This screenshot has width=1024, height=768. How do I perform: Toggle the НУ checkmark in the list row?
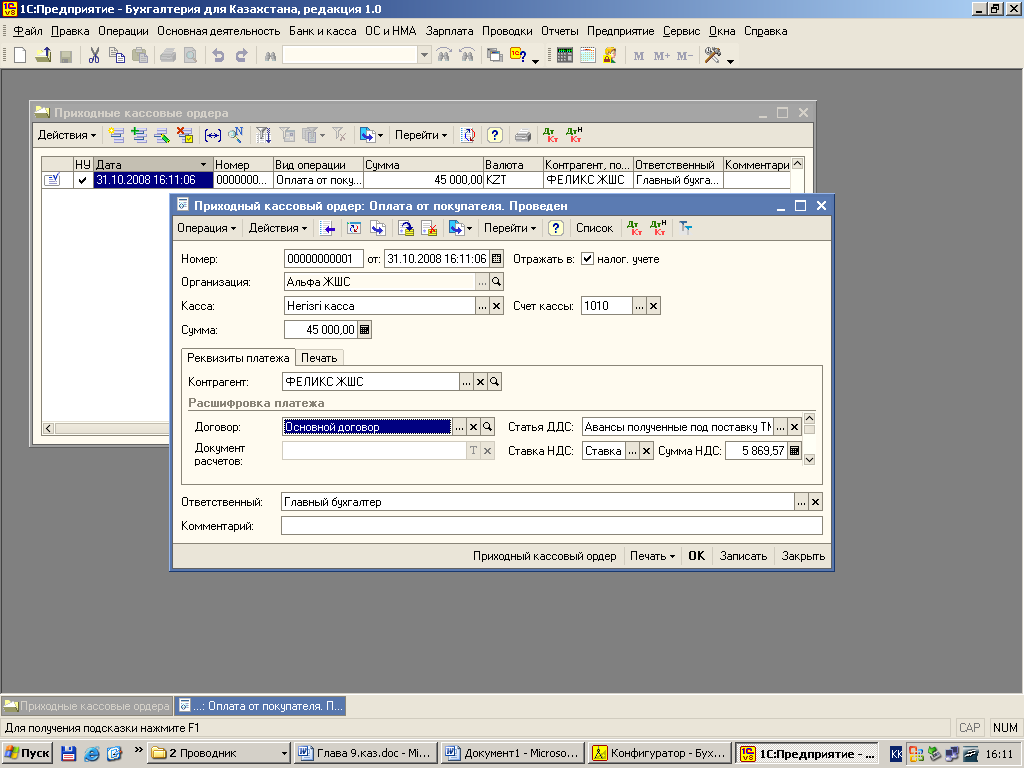82,180
